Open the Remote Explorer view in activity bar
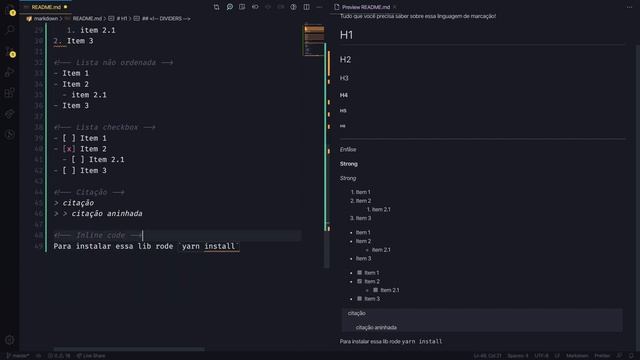Viewport: 640px width, 360px height. click(x=10, y=114)
